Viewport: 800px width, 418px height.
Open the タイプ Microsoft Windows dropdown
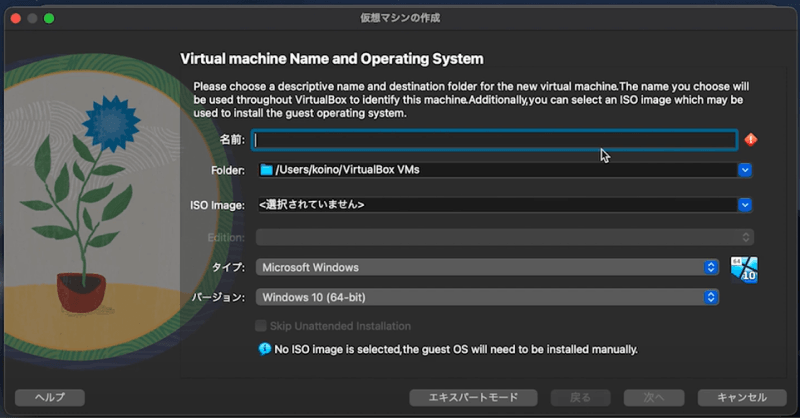click(x=487, y=267)
